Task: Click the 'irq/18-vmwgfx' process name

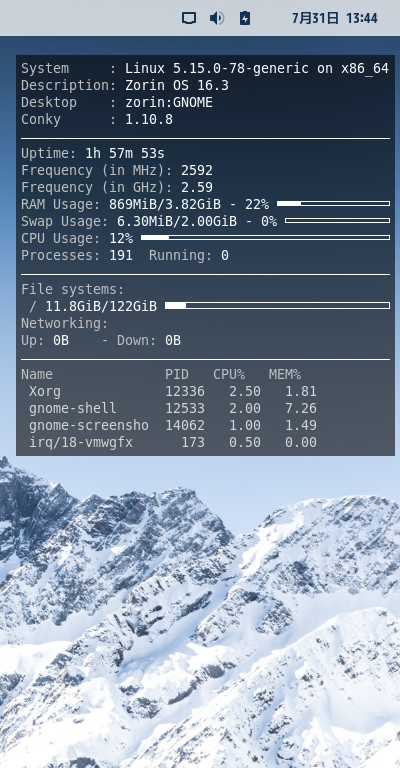Action: (x=81, y=443)
